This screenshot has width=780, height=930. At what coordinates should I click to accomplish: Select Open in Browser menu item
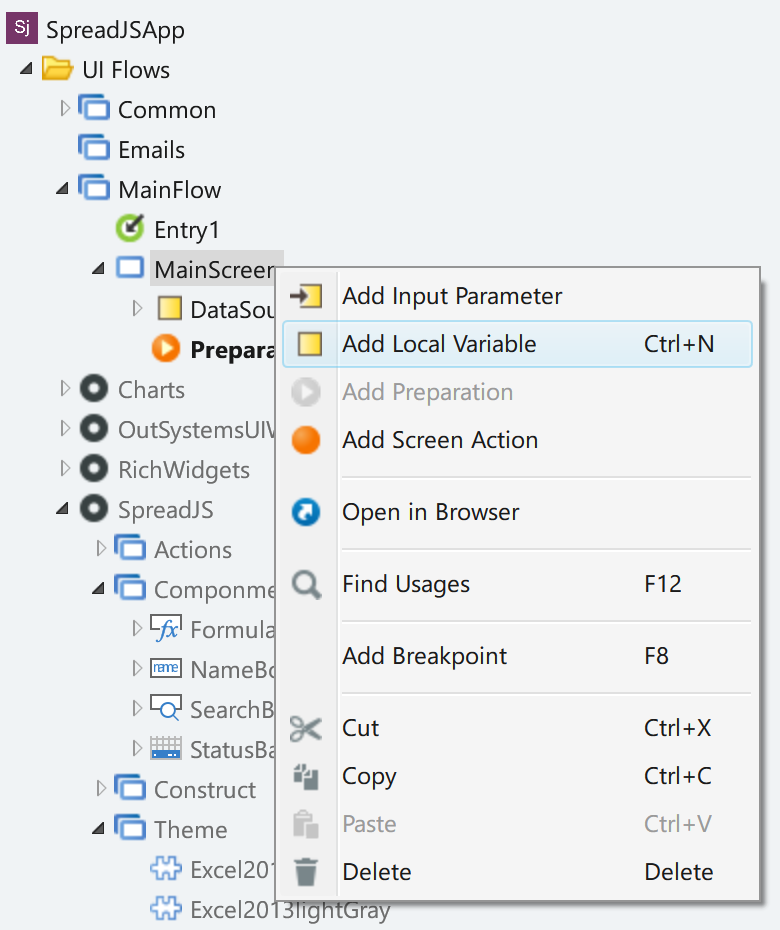point(517,512)
